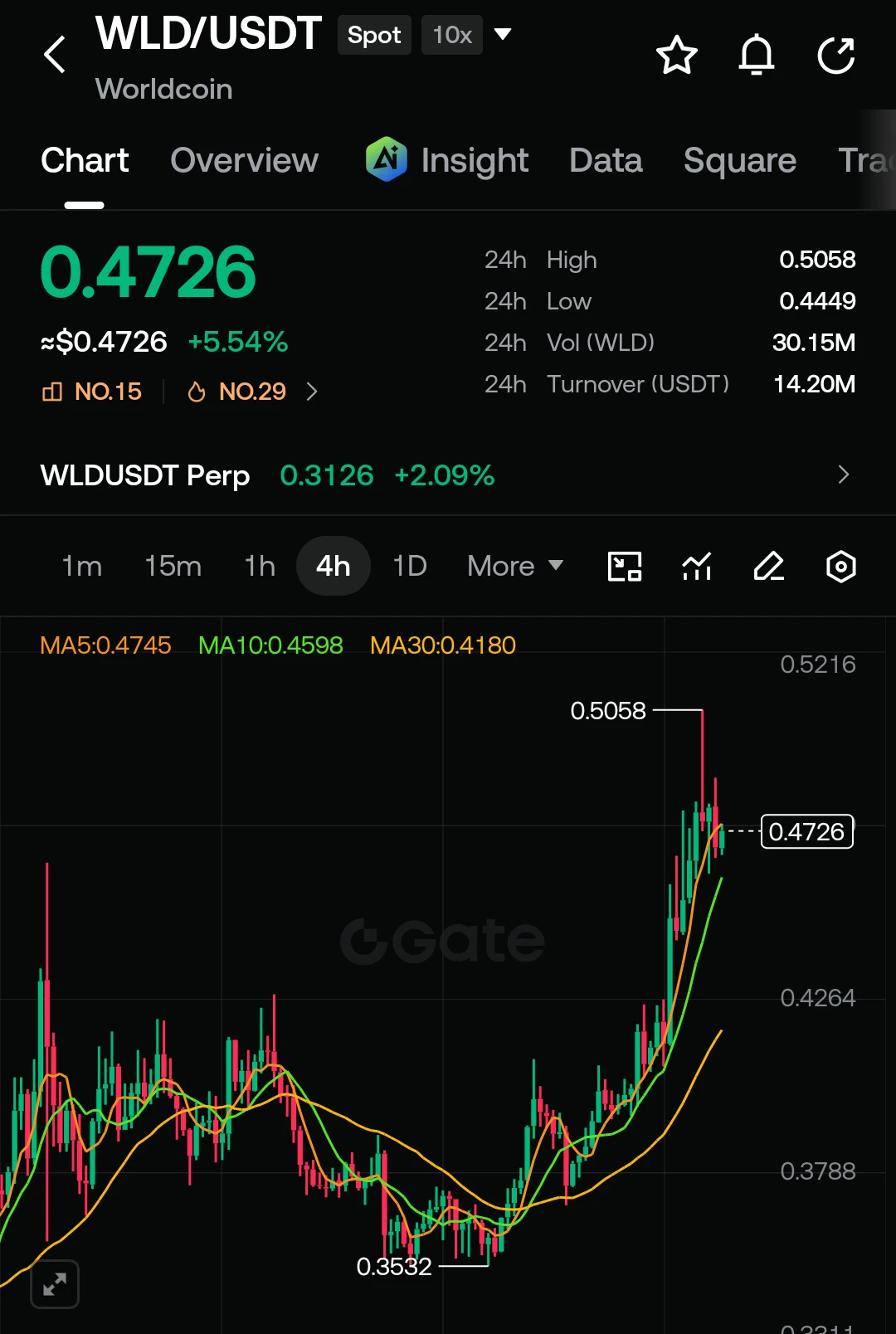
Task: Expand rankings with the chevron
Action: pyautogui.click(x=312, y=392)
